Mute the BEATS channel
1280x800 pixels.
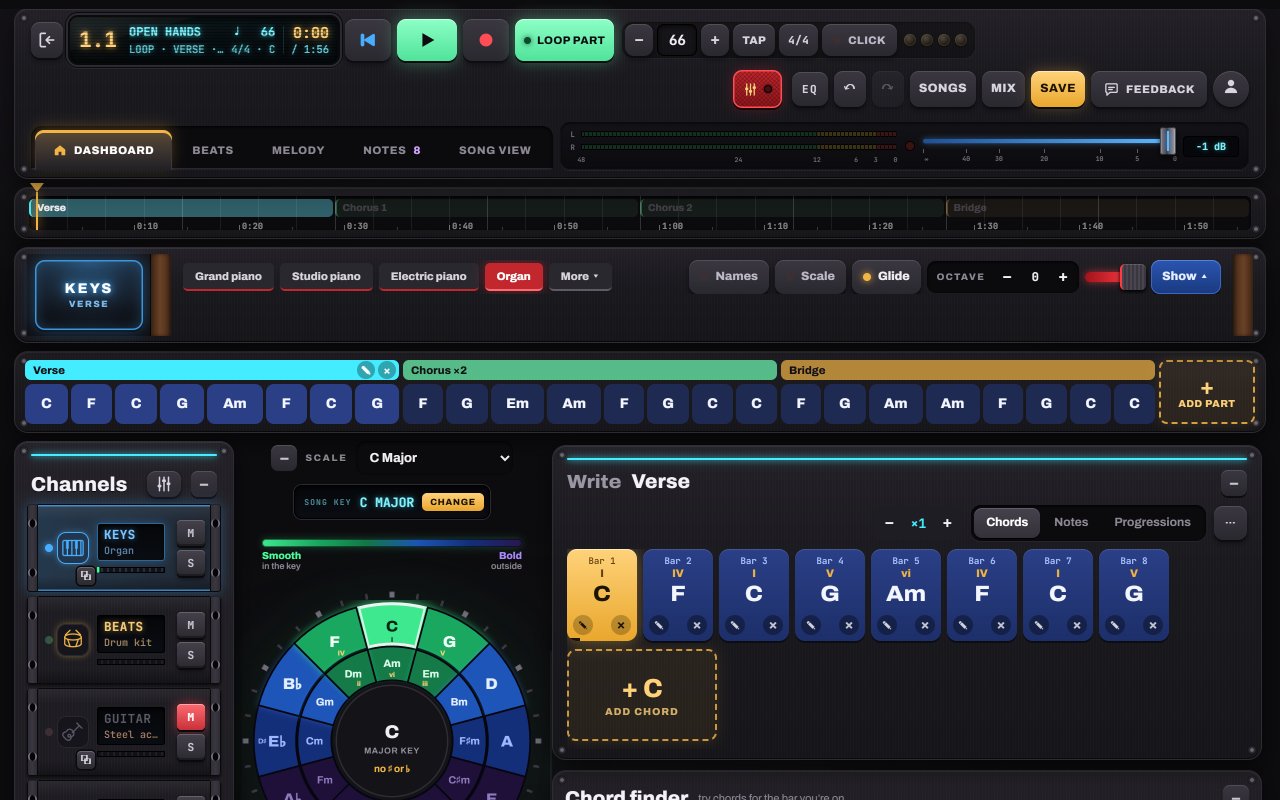(x=191, y=625)
